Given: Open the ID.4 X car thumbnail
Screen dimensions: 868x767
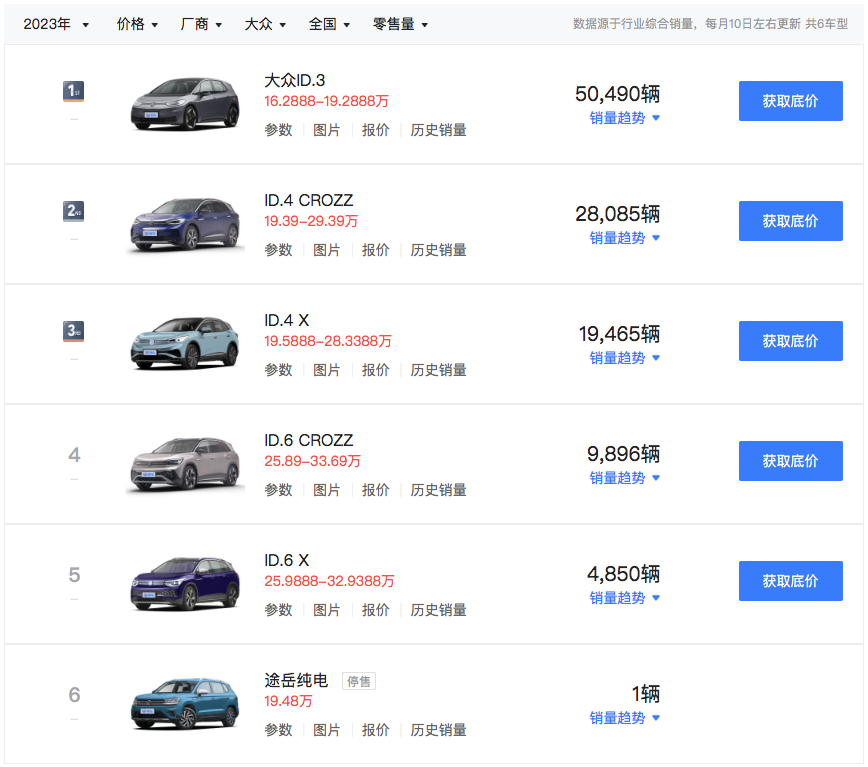Looking at the screenshot, I should pos(185,343).
